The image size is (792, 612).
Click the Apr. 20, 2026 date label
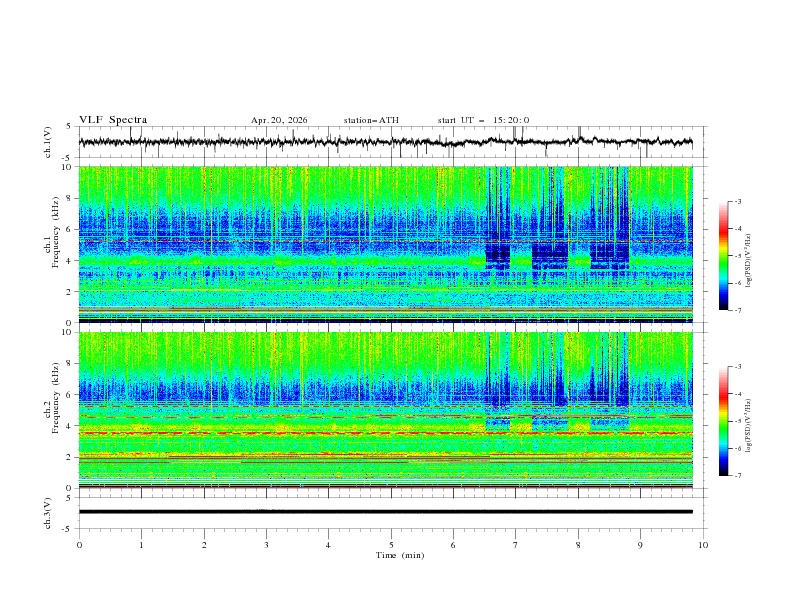[279, 120]
